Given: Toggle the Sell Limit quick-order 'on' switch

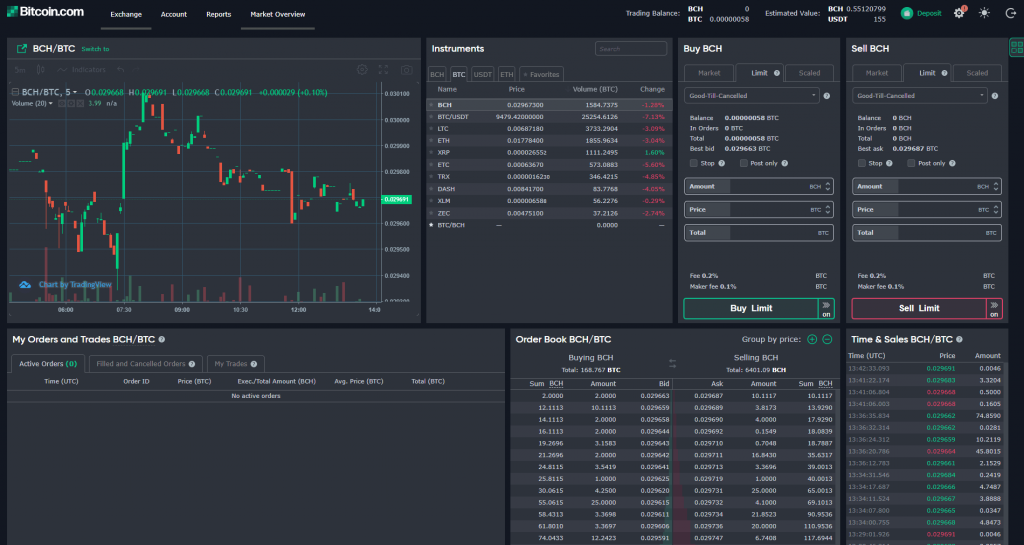Looking at the screenshot, I should tap(994, 309).
